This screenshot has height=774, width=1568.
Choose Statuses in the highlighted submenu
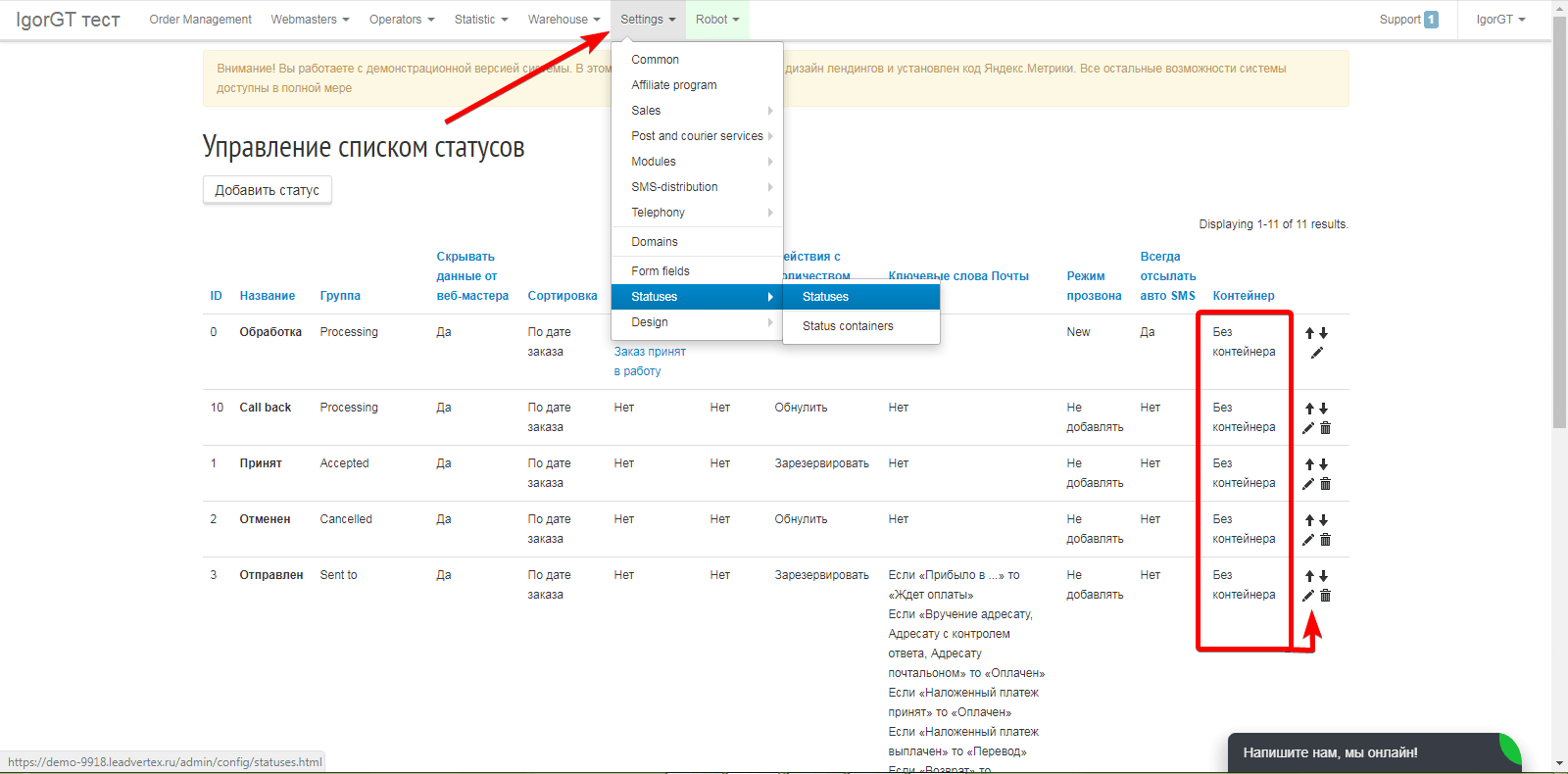tap(861, 297)
